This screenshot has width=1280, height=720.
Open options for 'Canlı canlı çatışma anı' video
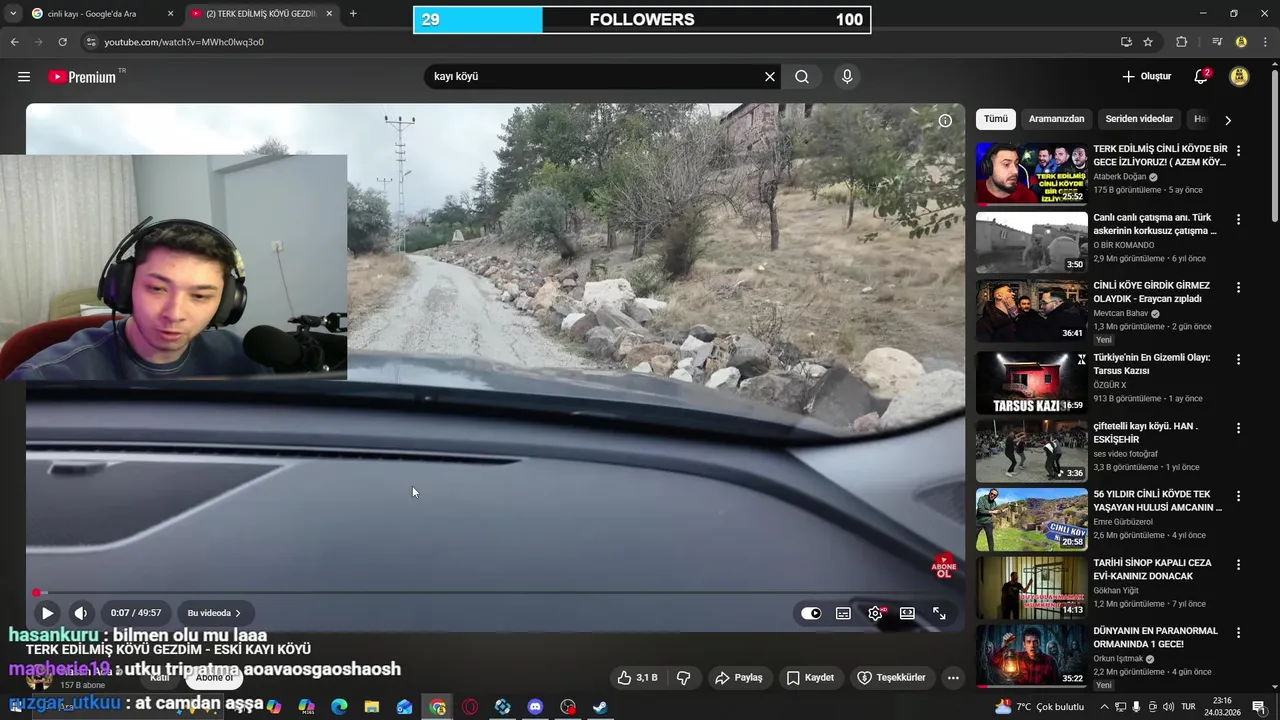1238,219
